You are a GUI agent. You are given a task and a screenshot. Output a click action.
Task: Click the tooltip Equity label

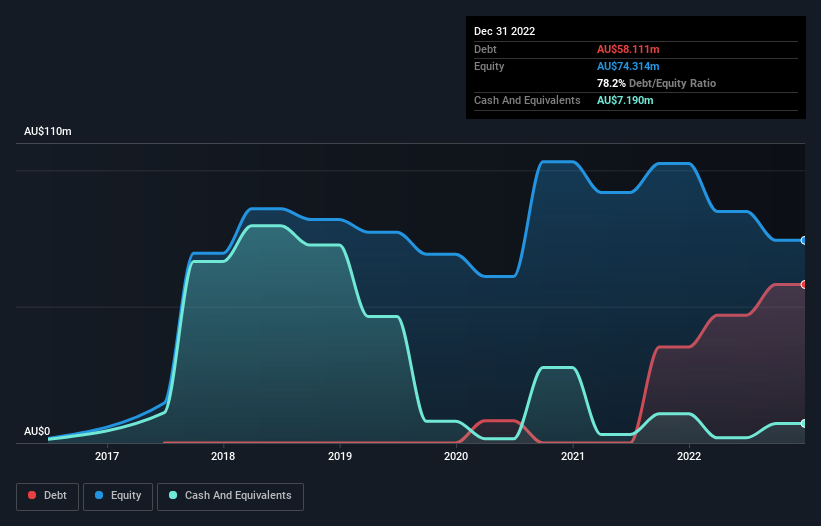pos(489,66)
